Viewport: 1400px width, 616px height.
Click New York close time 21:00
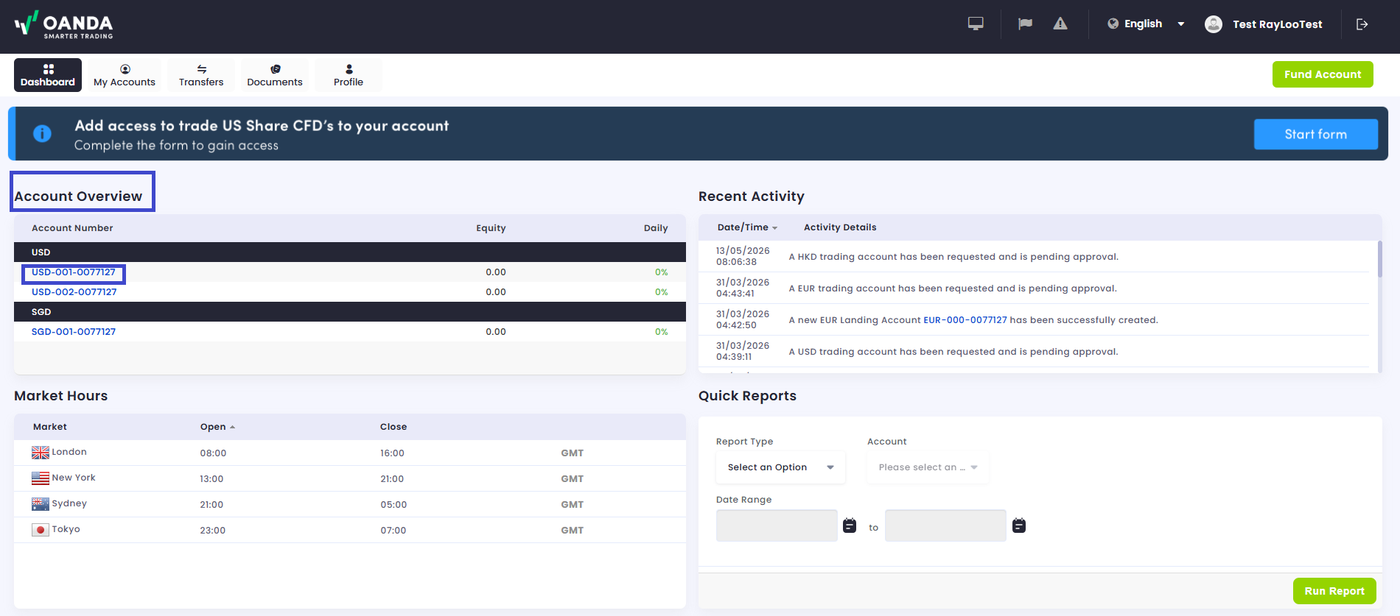pyautogui.click(x=392, y=479)
